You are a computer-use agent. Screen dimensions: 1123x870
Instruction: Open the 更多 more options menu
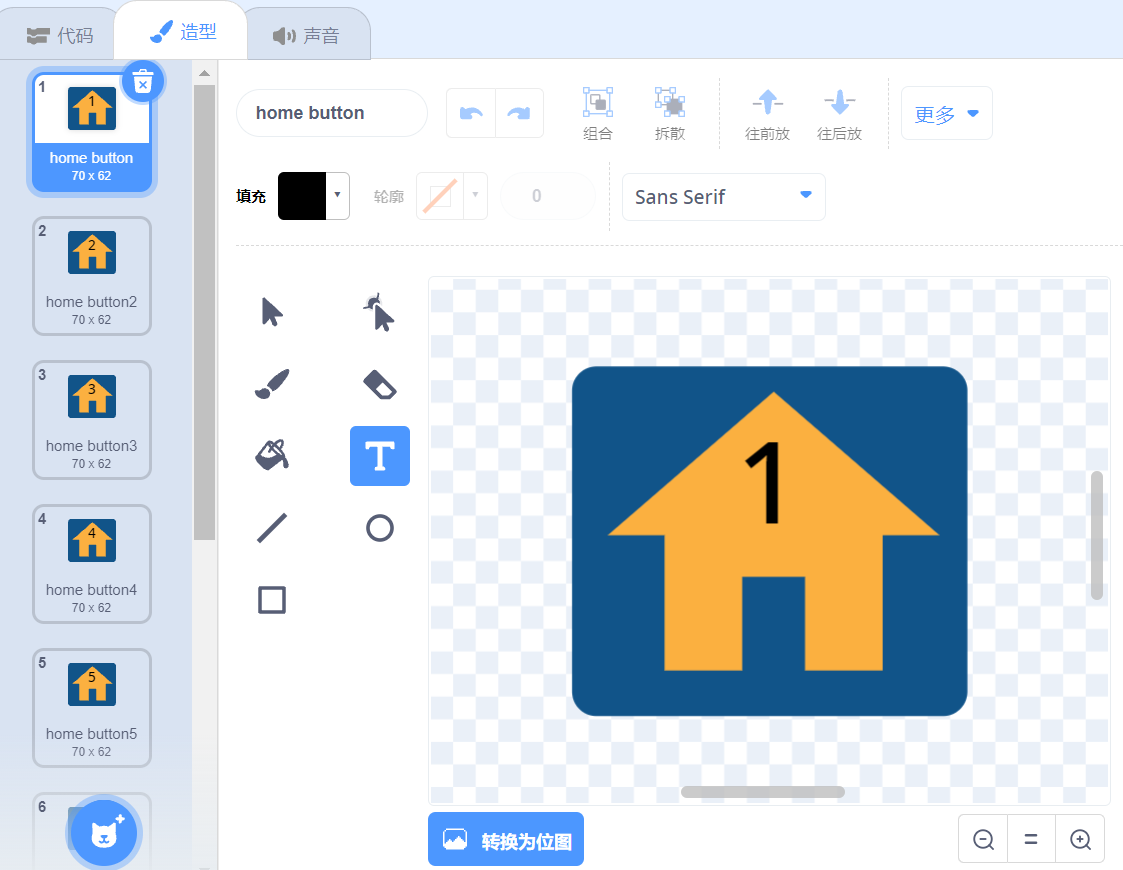(946, 113)
